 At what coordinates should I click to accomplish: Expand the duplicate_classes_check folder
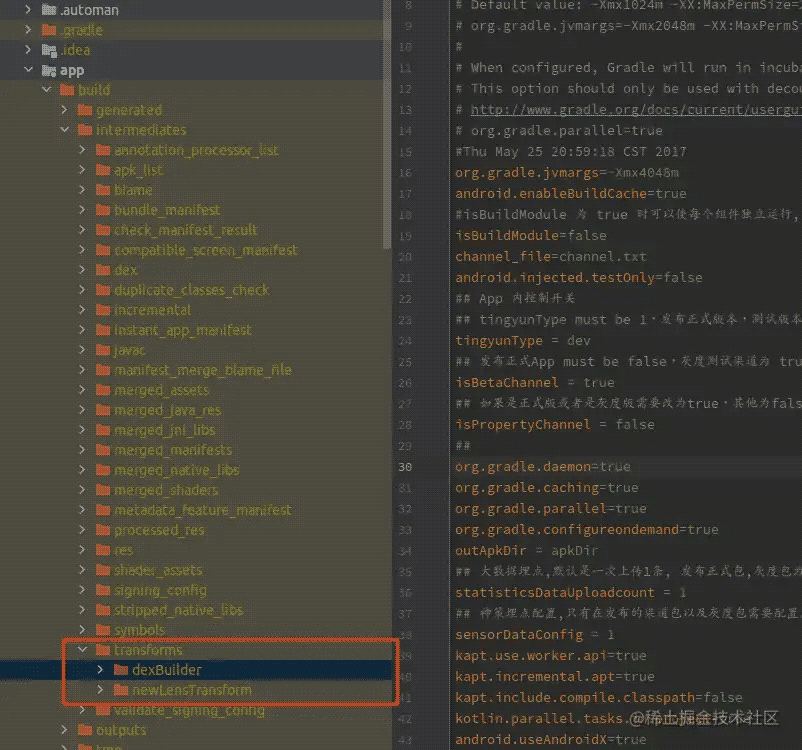82,290
